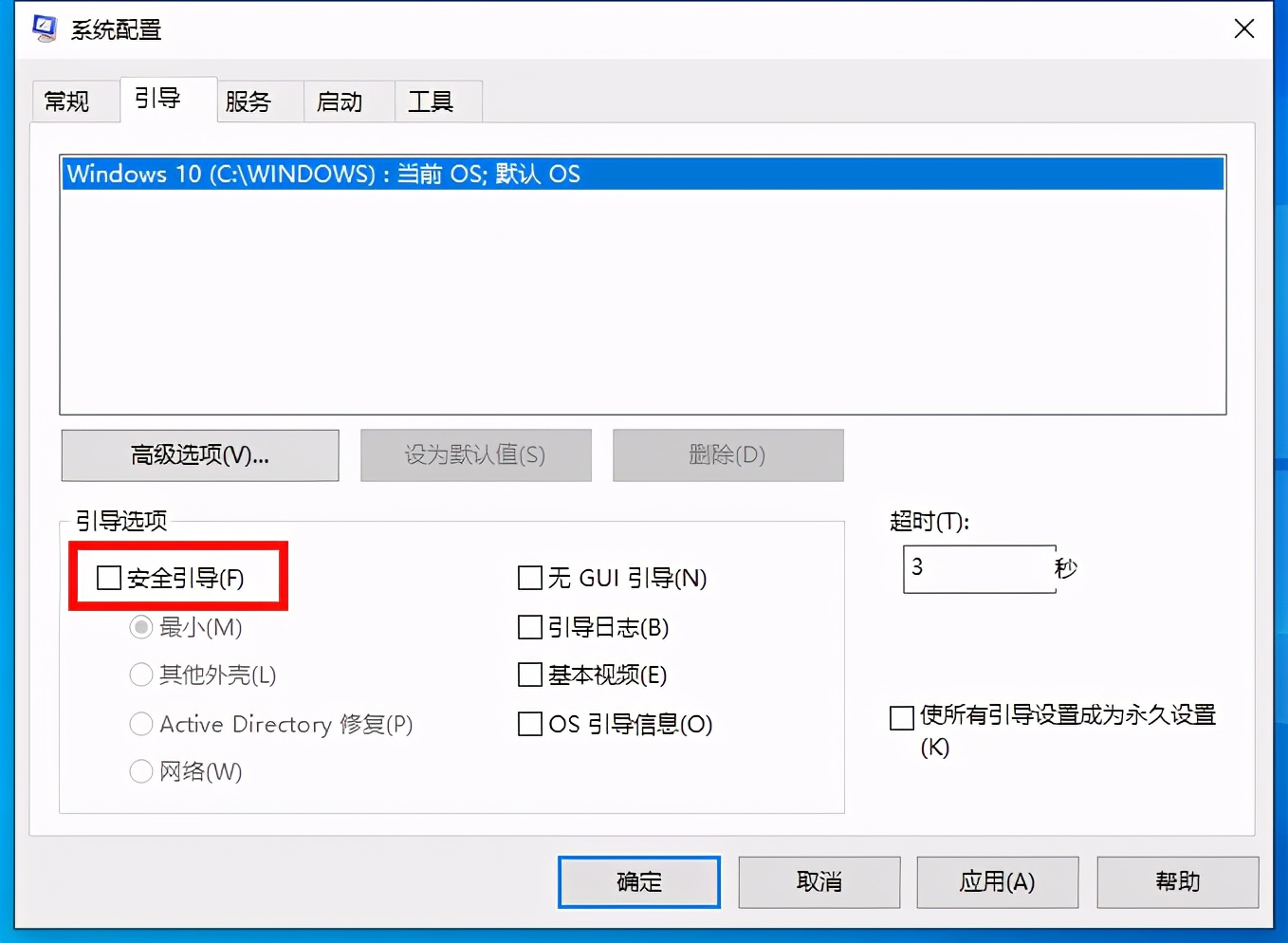Select 其他外壳(L) option
Viewport: 1288px width, 943px height.
tap(140, 675)
